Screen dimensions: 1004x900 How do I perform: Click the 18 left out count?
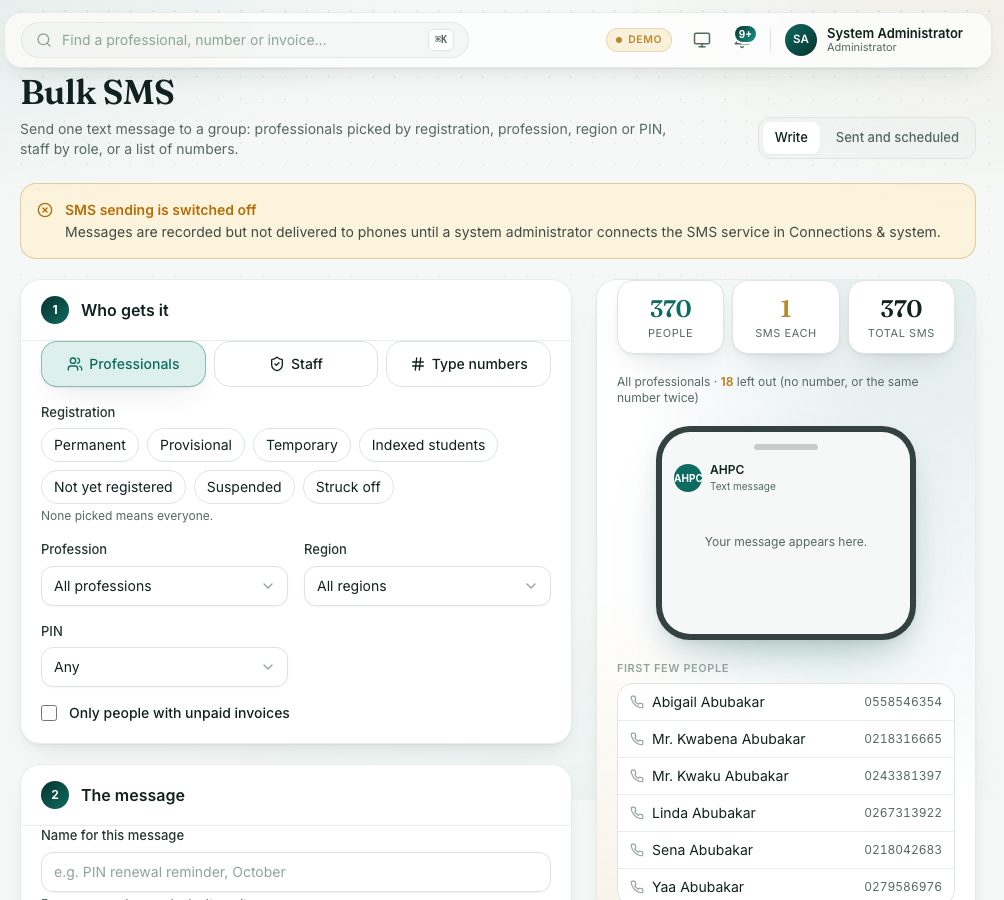pyautogui.click(x=726, y=382)
